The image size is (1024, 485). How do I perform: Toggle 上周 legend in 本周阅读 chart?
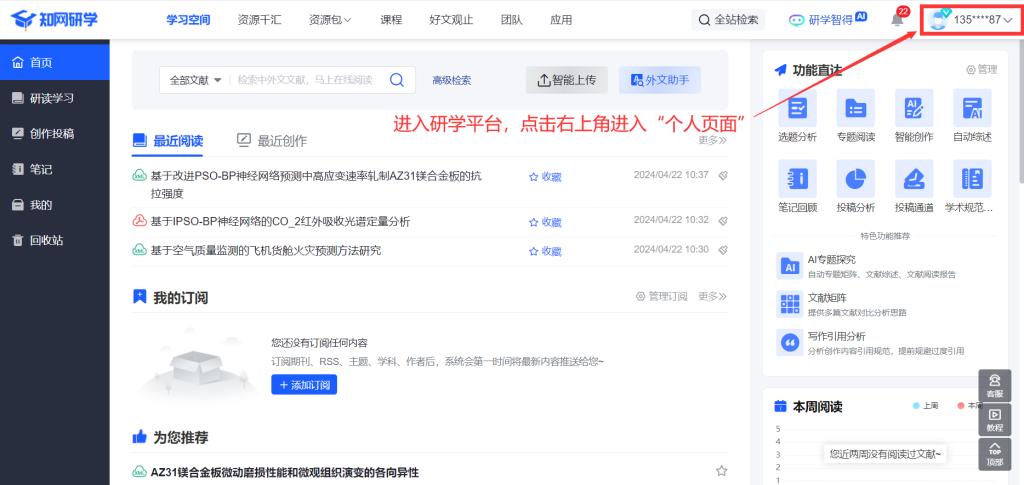[x=925, y=405]
